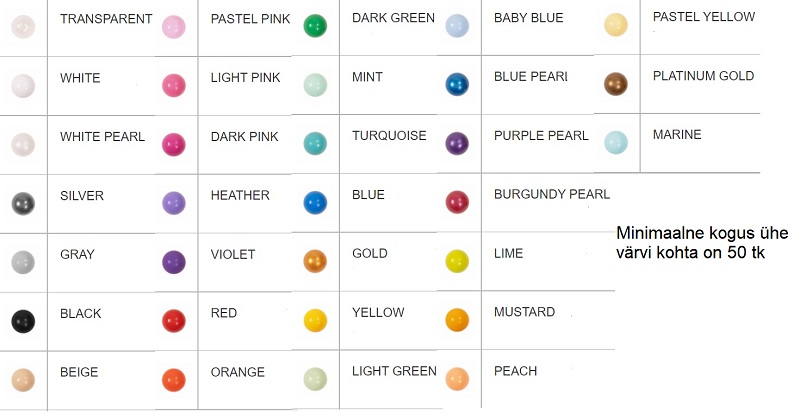
Task: Pick the Lime color ball
Action: [x=457, y=261]
